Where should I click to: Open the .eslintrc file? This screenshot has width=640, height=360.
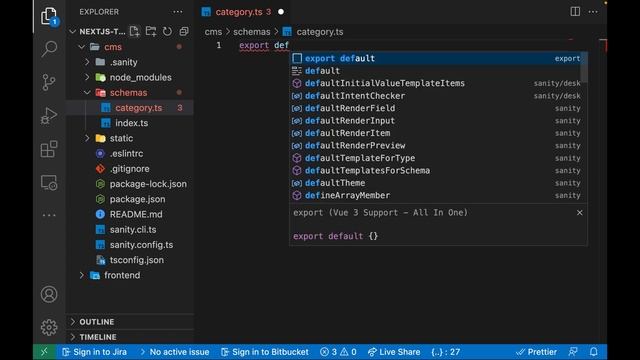click(x=130, y=153)
